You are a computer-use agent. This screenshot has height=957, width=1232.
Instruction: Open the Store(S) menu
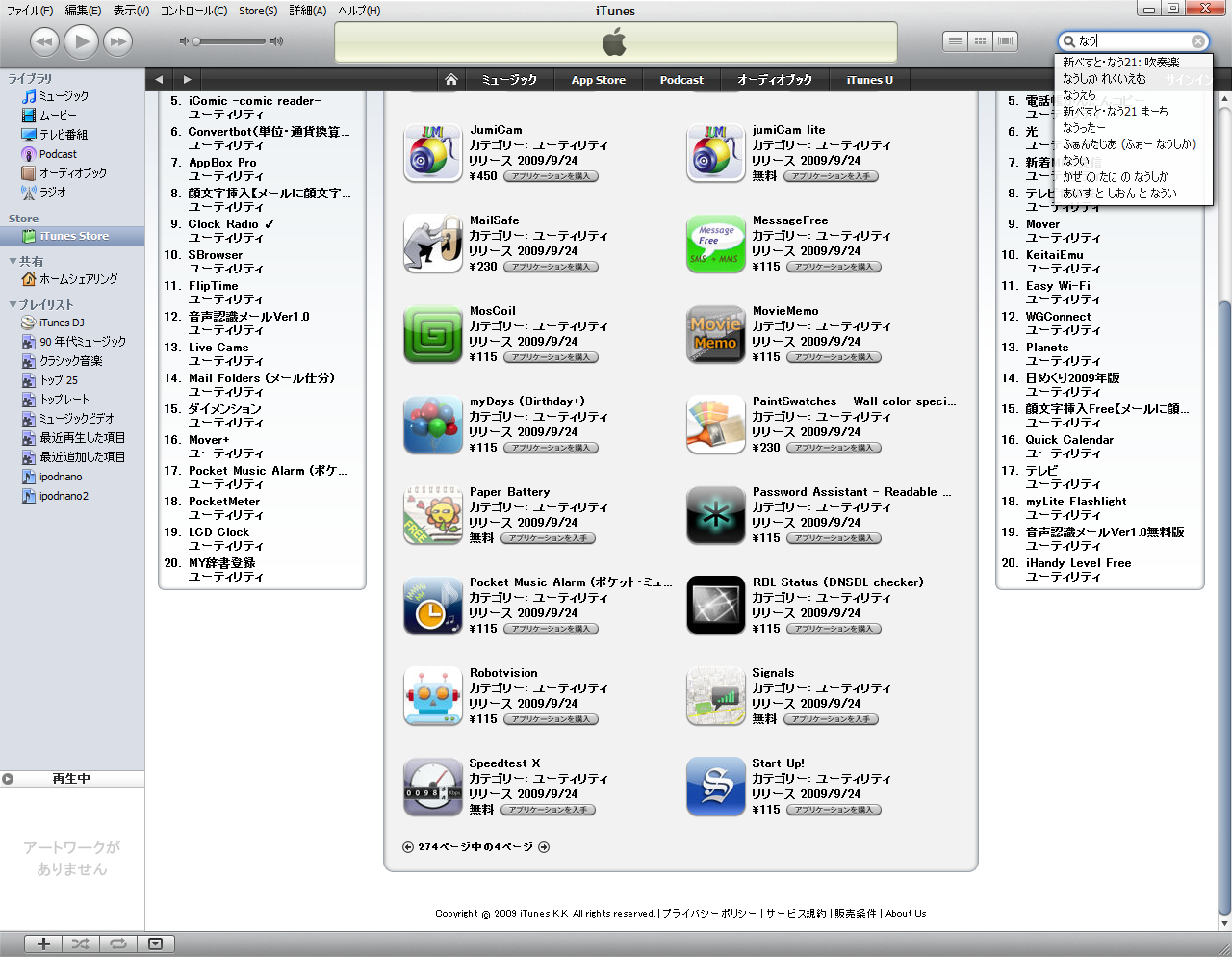click(258, 11)
